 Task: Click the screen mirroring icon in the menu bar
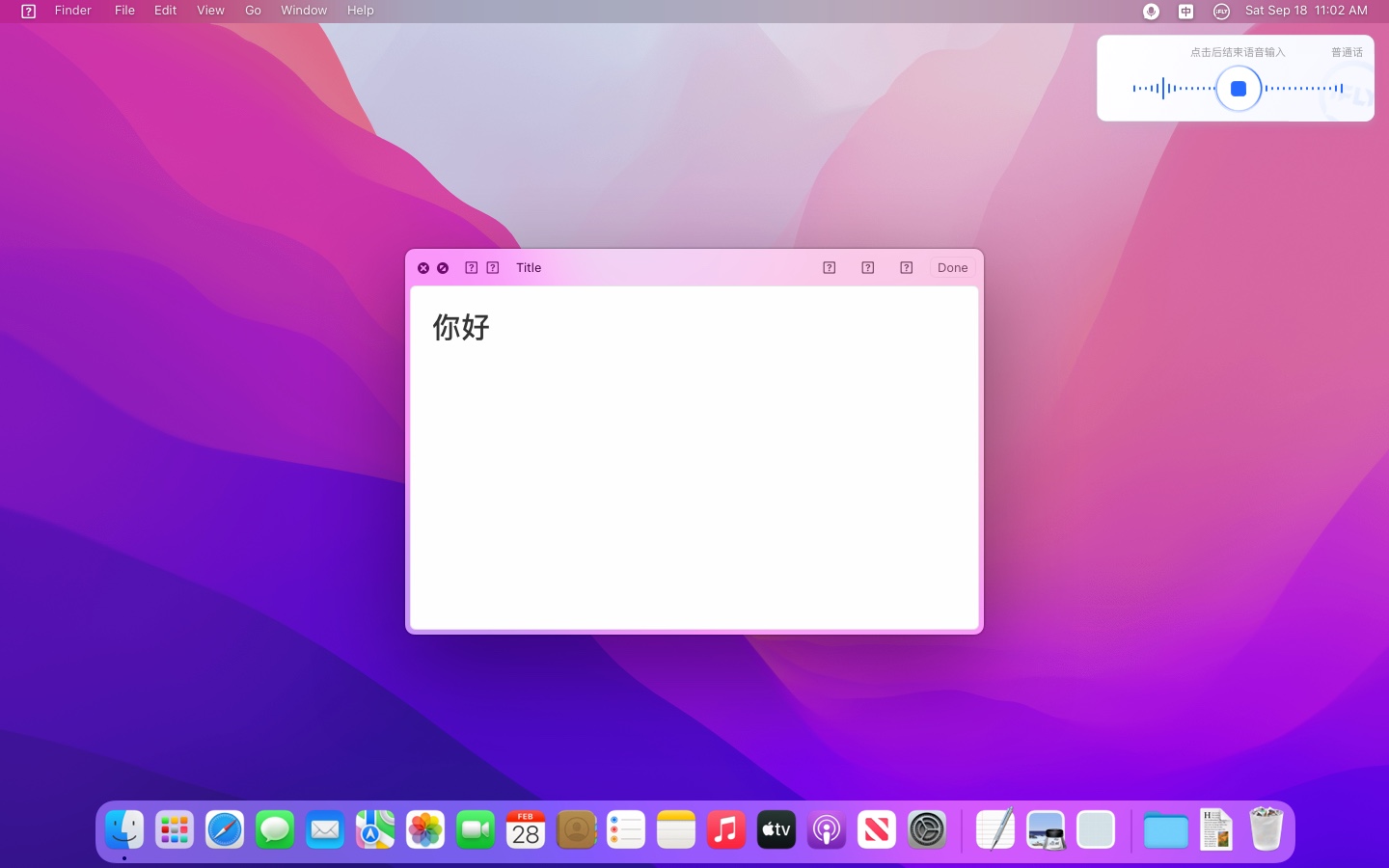1185,11
